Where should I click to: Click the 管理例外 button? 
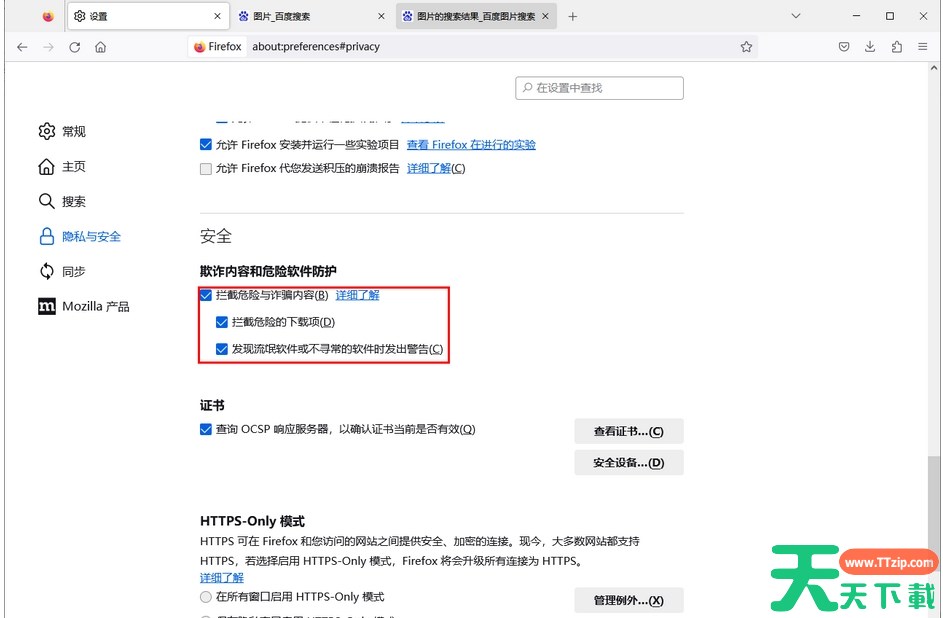[x=629, y=600]
